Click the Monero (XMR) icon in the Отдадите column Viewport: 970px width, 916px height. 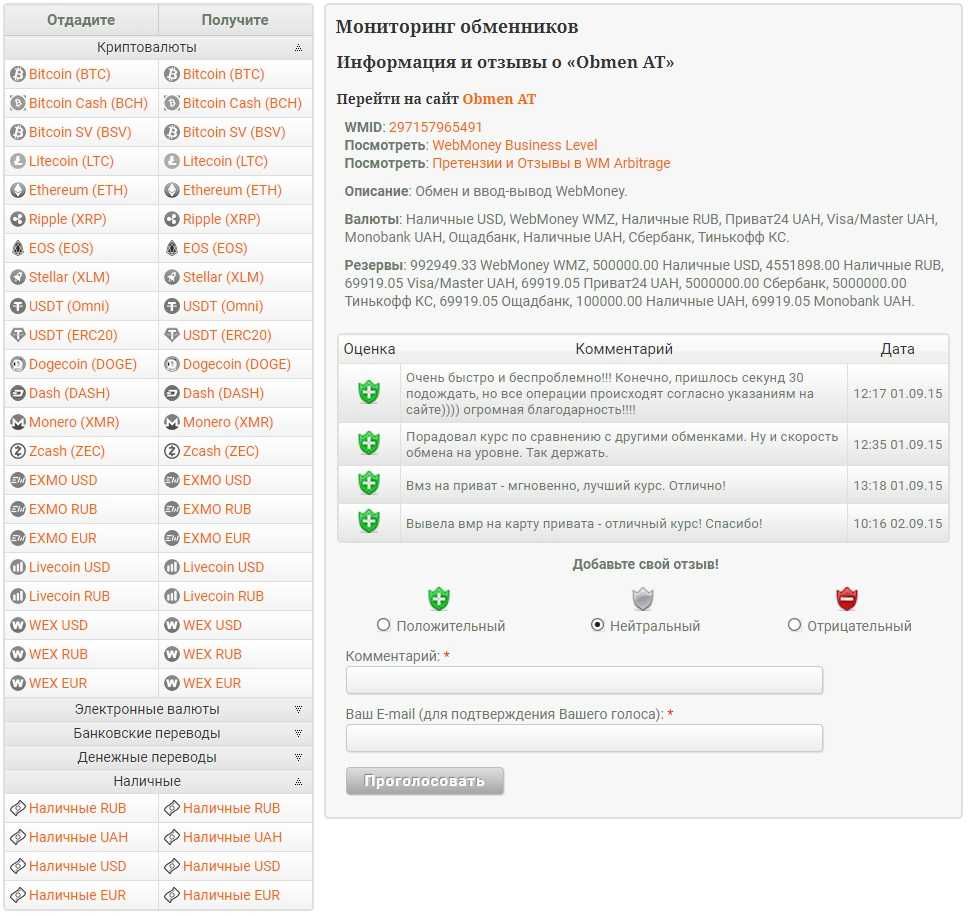18,422
